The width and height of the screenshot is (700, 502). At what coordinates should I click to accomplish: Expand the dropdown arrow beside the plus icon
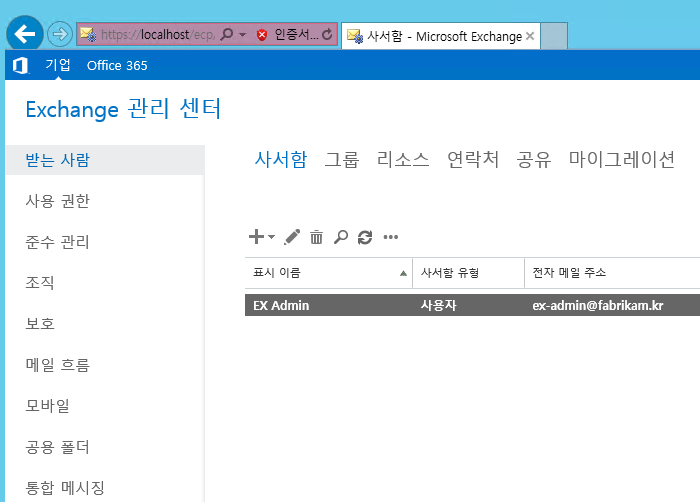(271, 237)
